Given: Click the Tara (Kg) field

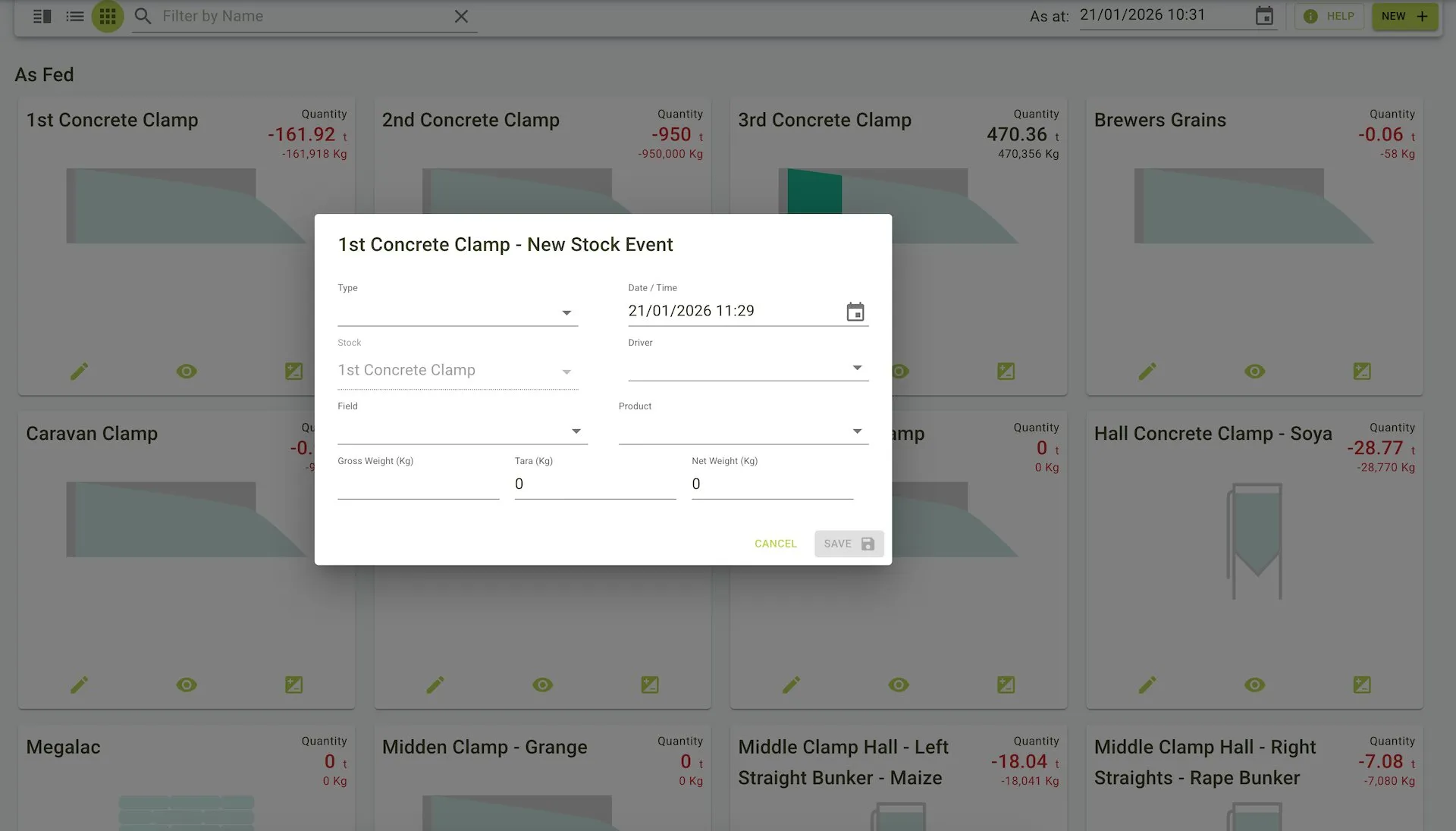Looking at the screenshot, I should coord(595,484).
